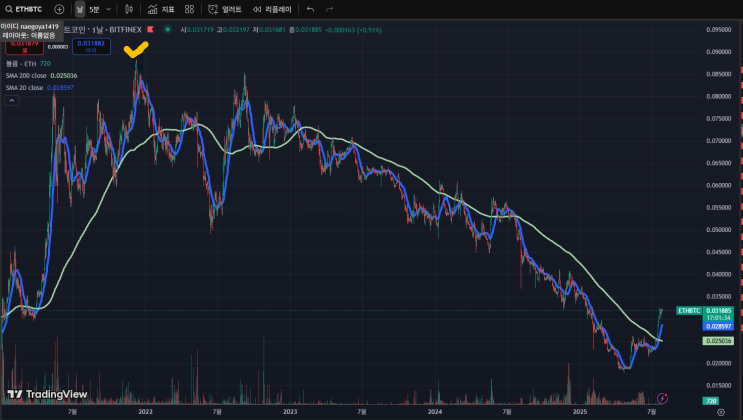
Task: Collapse the indicator legend chevron
Action: pyautogui.click(x=11, y=100)
